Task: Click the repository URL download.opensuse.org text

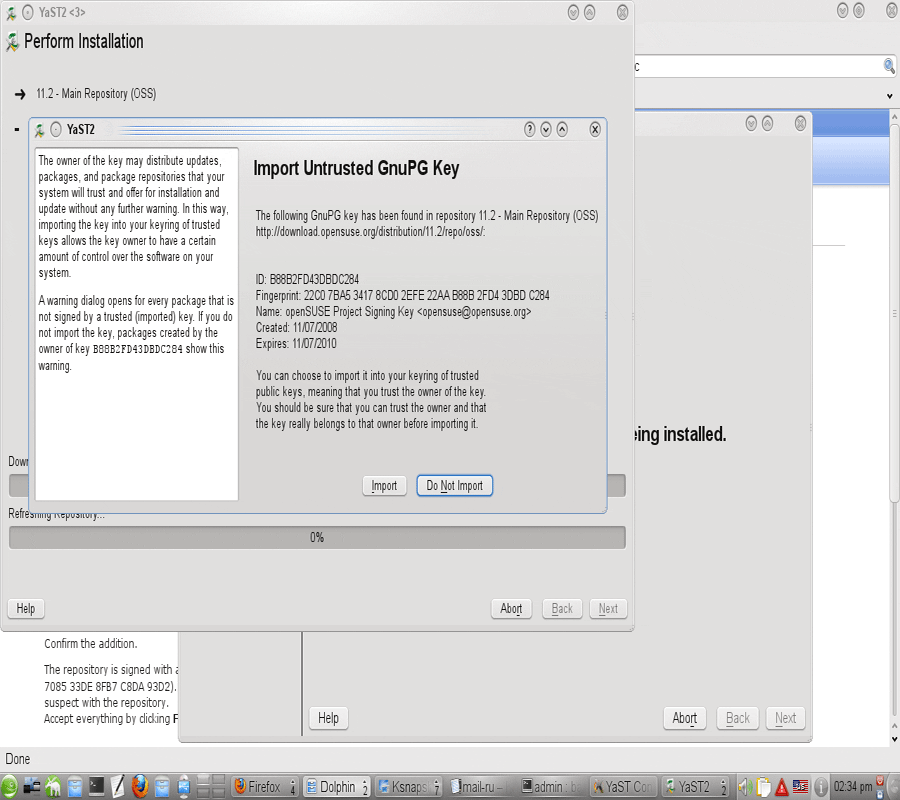Action: (x=370, y=232)
